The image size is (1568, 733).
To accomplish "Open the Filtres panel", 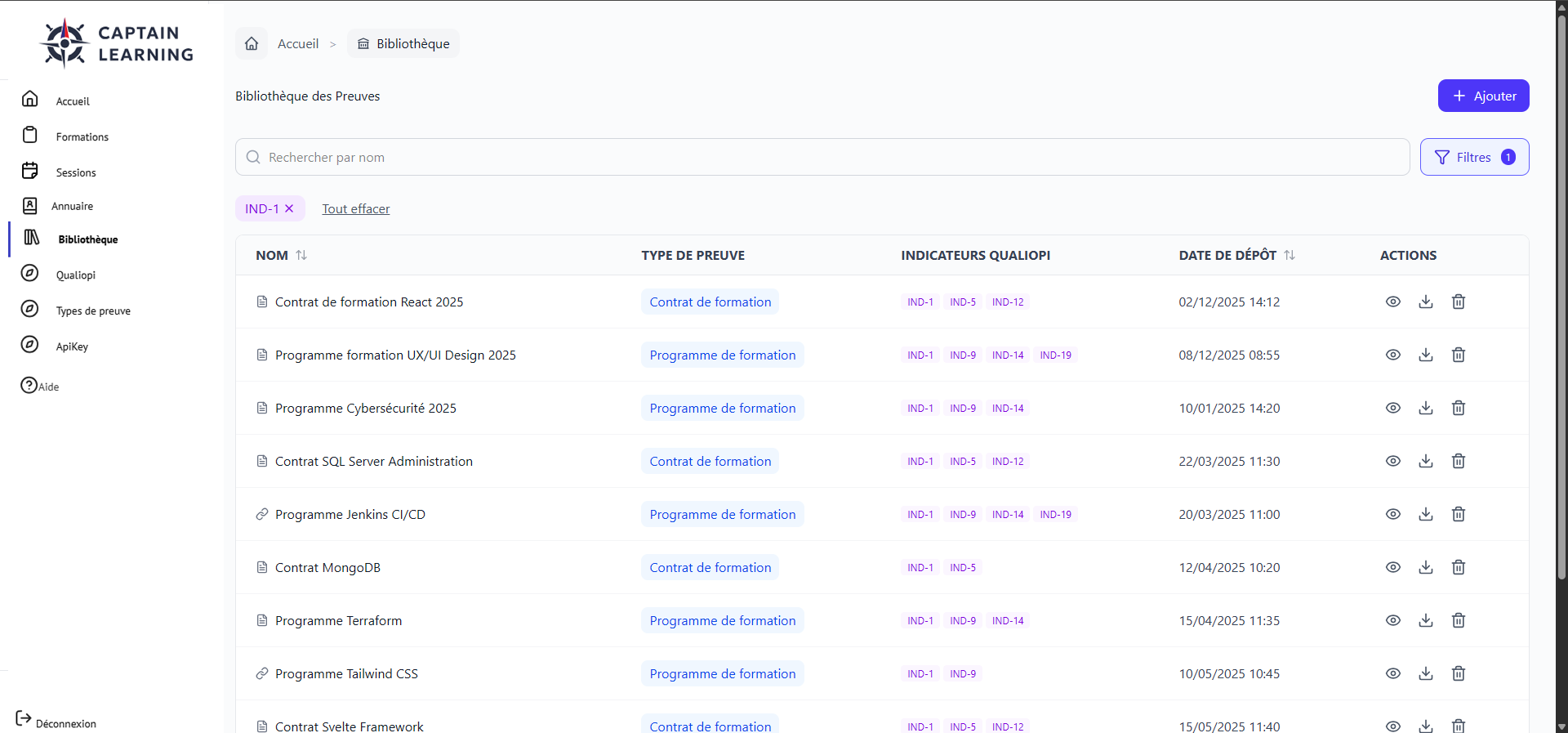I will click(x=1474, y=157).
